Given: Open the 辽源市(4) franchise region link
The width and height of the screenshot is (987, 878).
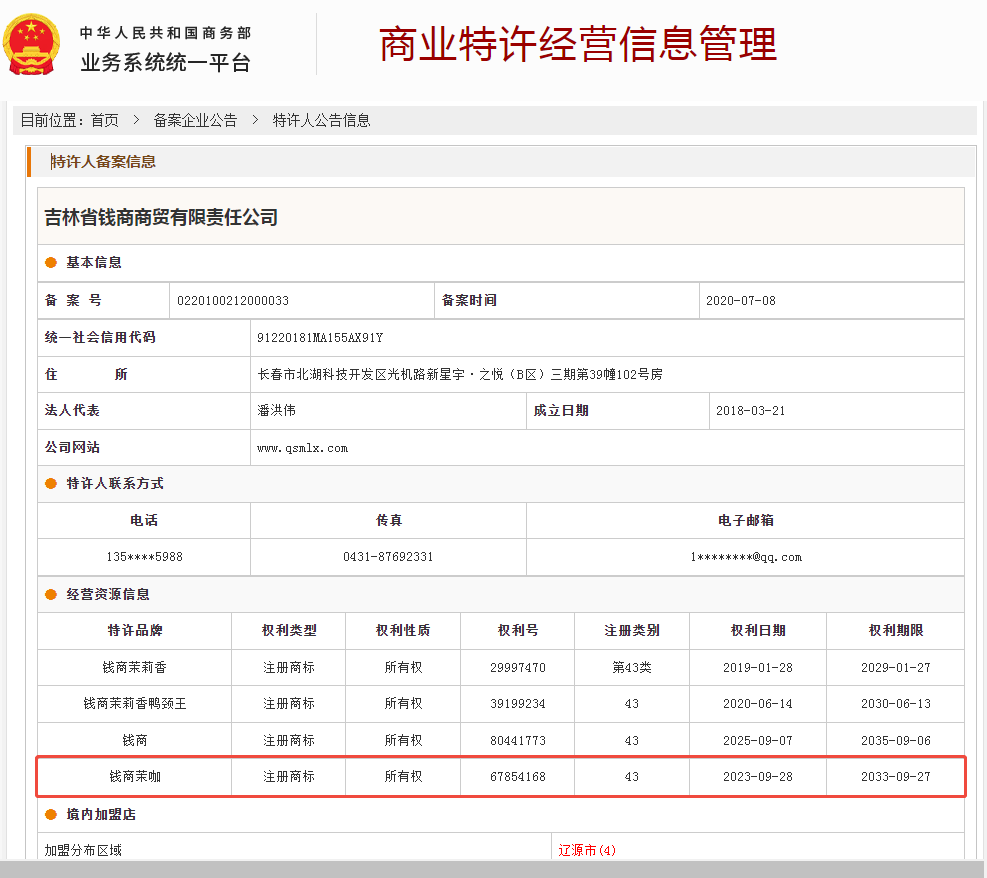Looking at the screenshot, I should pyautogui.click(x=587, y=850).
